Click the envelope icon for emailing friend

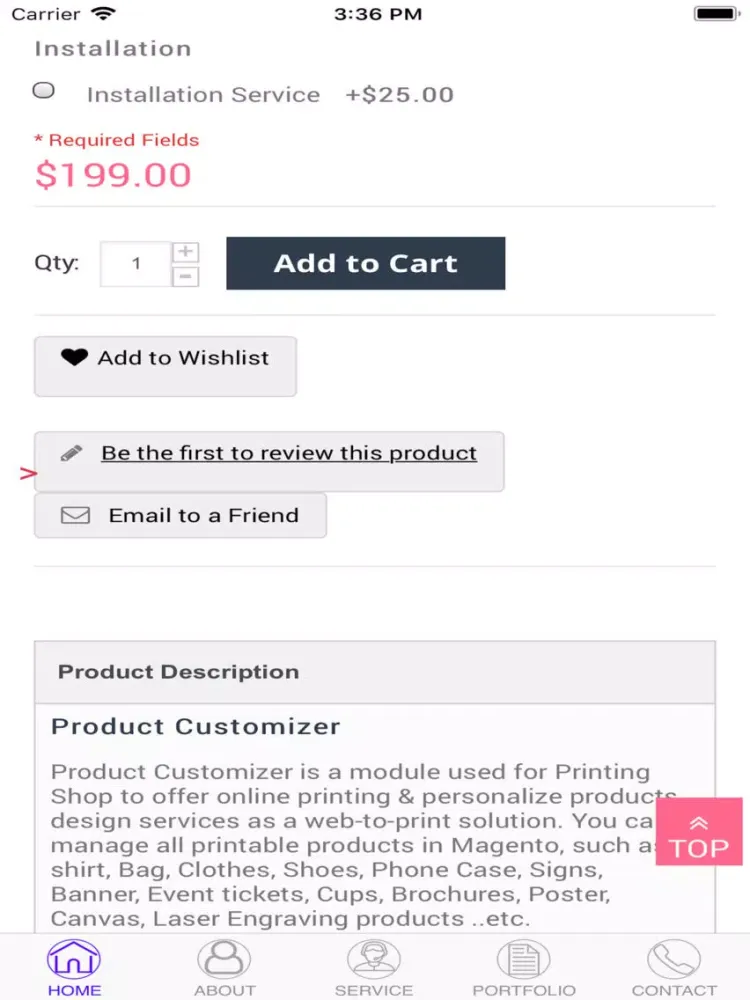pyautogui.click(x=75, y=516)
